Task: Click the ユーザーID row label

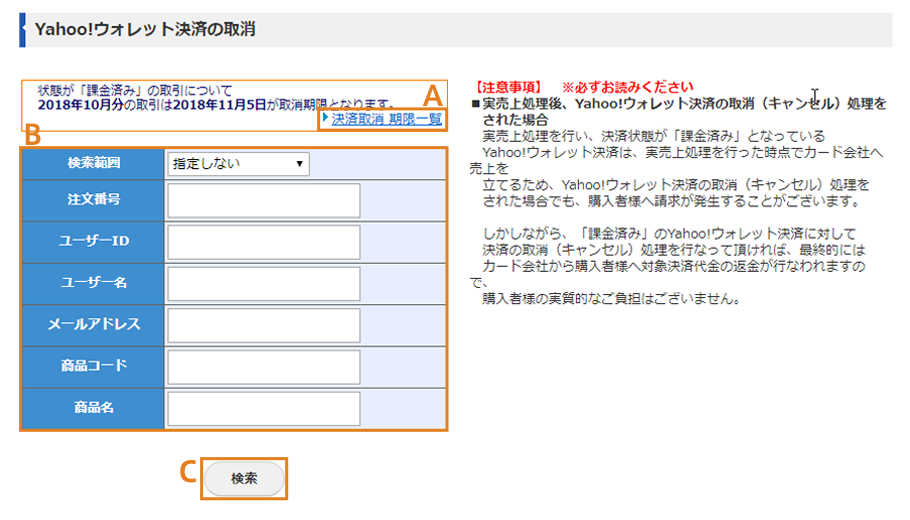Action: (93, 241)
